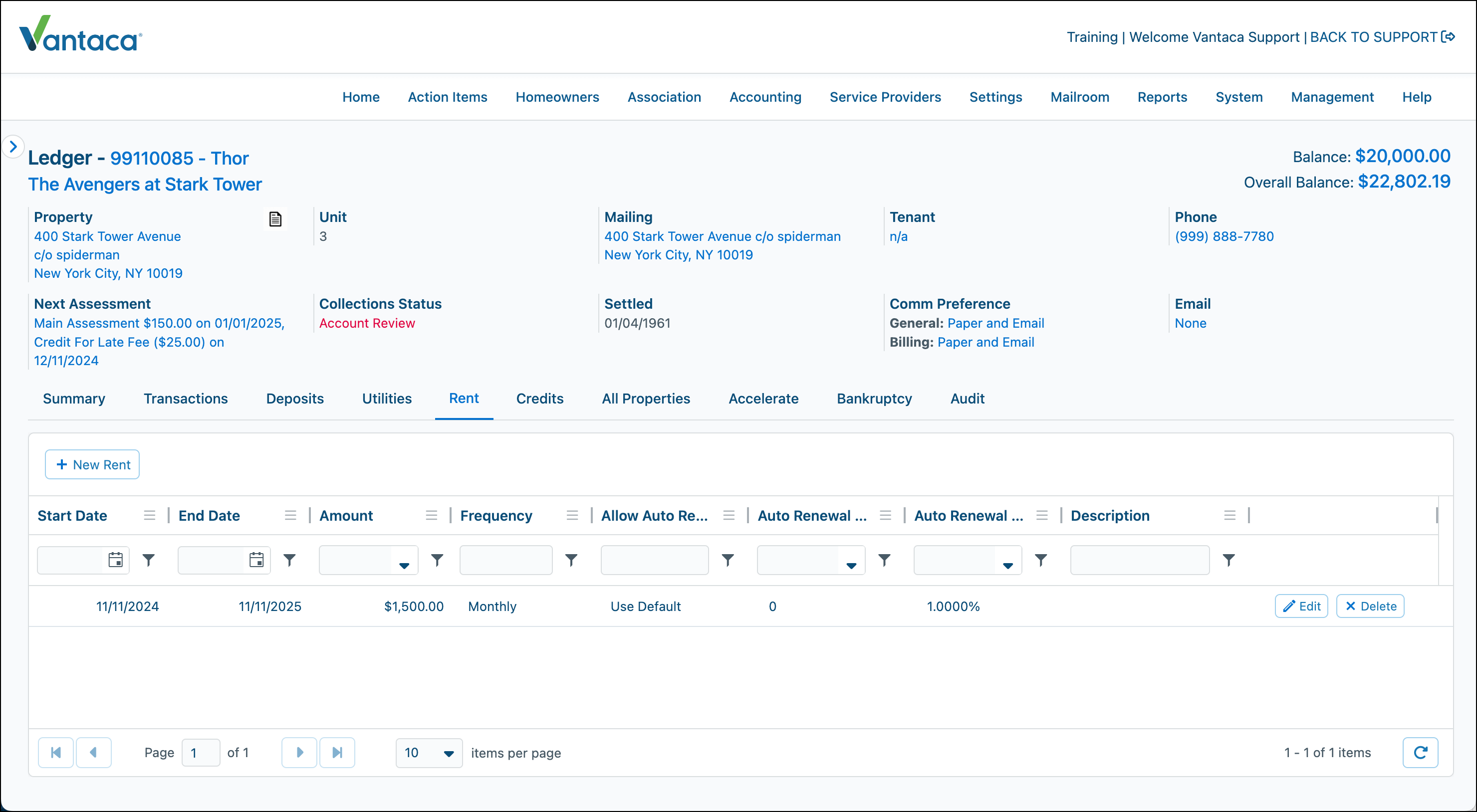Image resolution: width=1477 pixels, height=812 pixels.
Task: Switch to the All Properties tab
Action: tap(646, 398)
